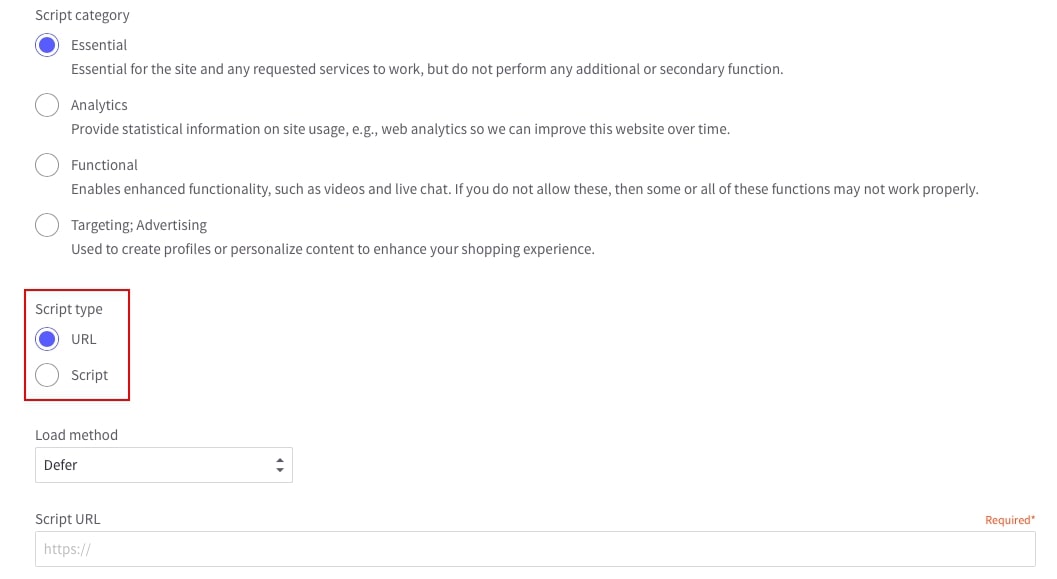Click the Essential category description sentence
This screenshot has height=579, width=1057.
(426, 70)
